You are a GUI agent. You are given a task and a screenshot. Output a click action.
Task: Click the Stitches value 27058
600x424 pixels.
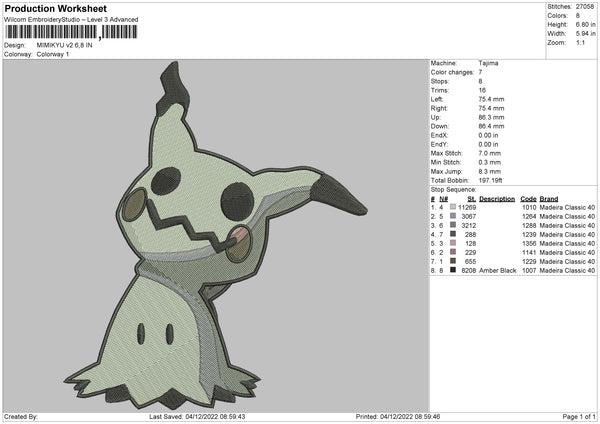[x=585, y=7]
